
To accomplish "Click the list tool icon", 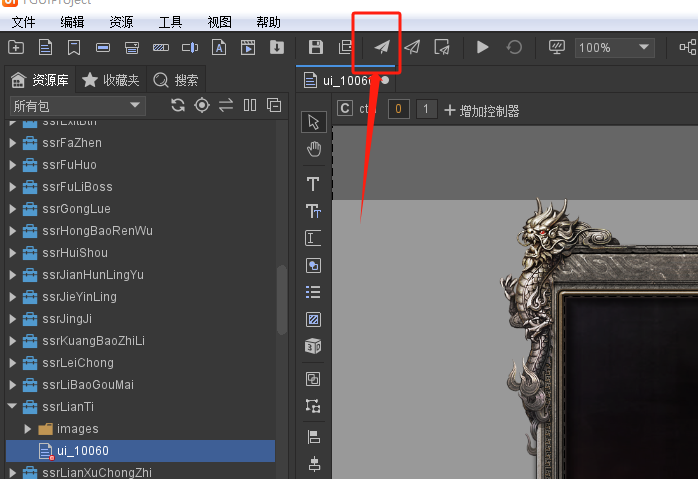I will [x=313, y=292].
